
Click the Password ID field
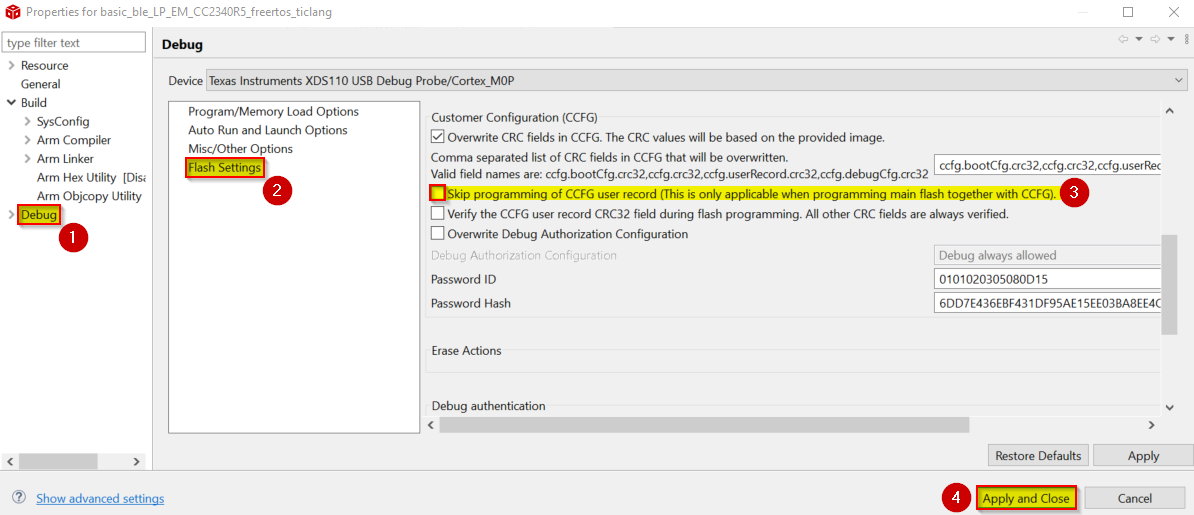click(1047, 279)
